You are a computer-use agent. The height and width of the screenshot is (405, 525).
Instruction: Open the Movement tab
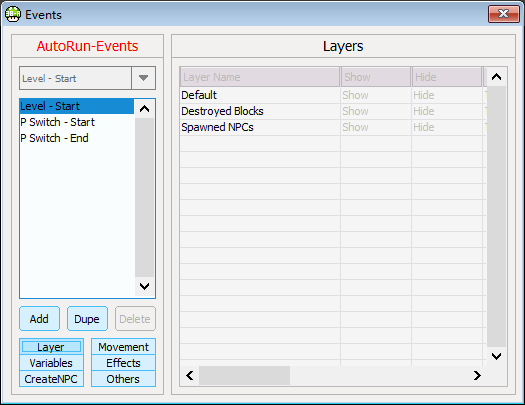(x=123, y=347)
